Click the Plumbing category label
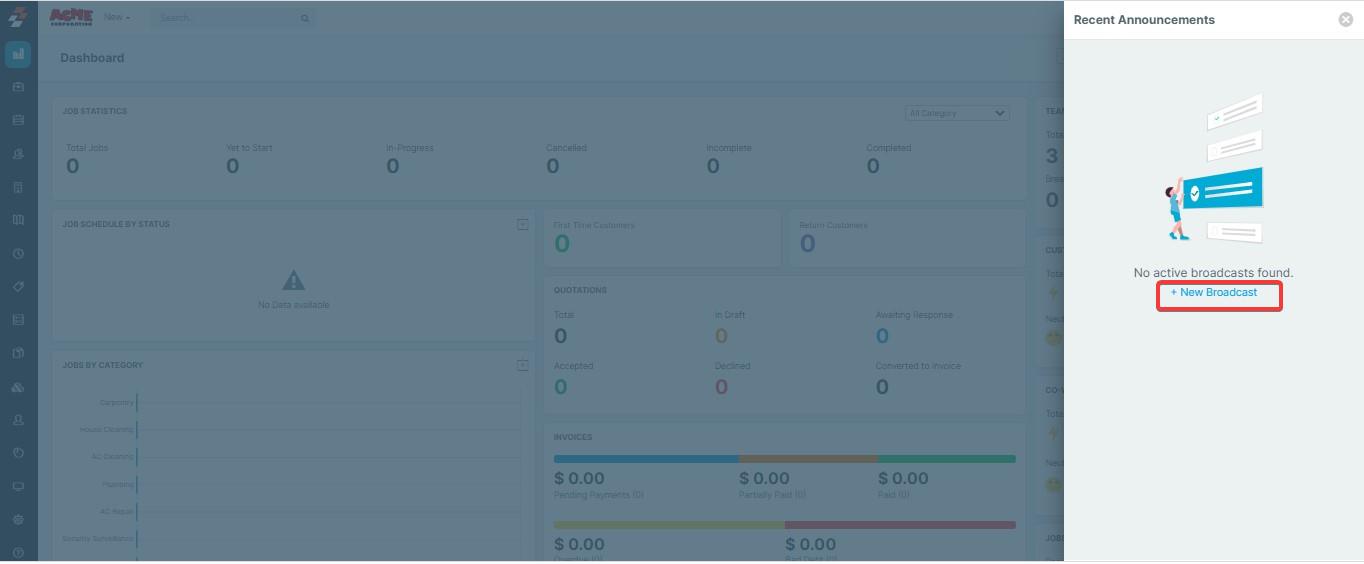The image size is (1364, 564). (x=117, y=484)
